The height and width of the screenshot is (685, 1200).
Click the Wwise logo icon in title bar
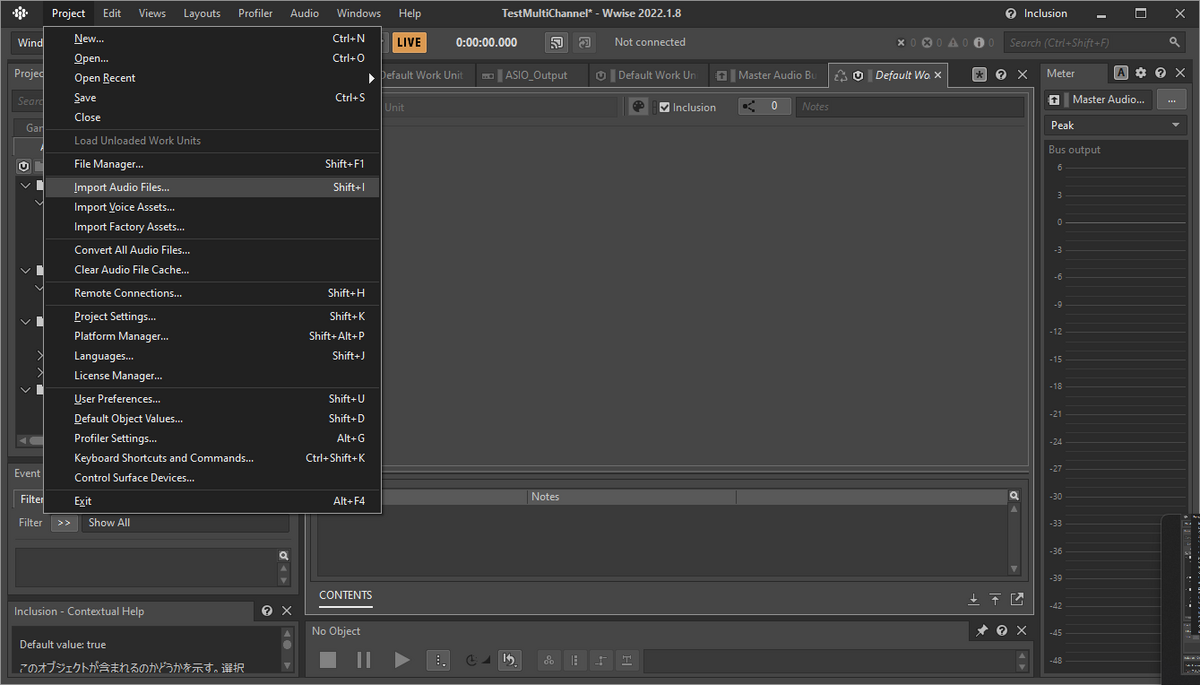click(x=20, y=13)
